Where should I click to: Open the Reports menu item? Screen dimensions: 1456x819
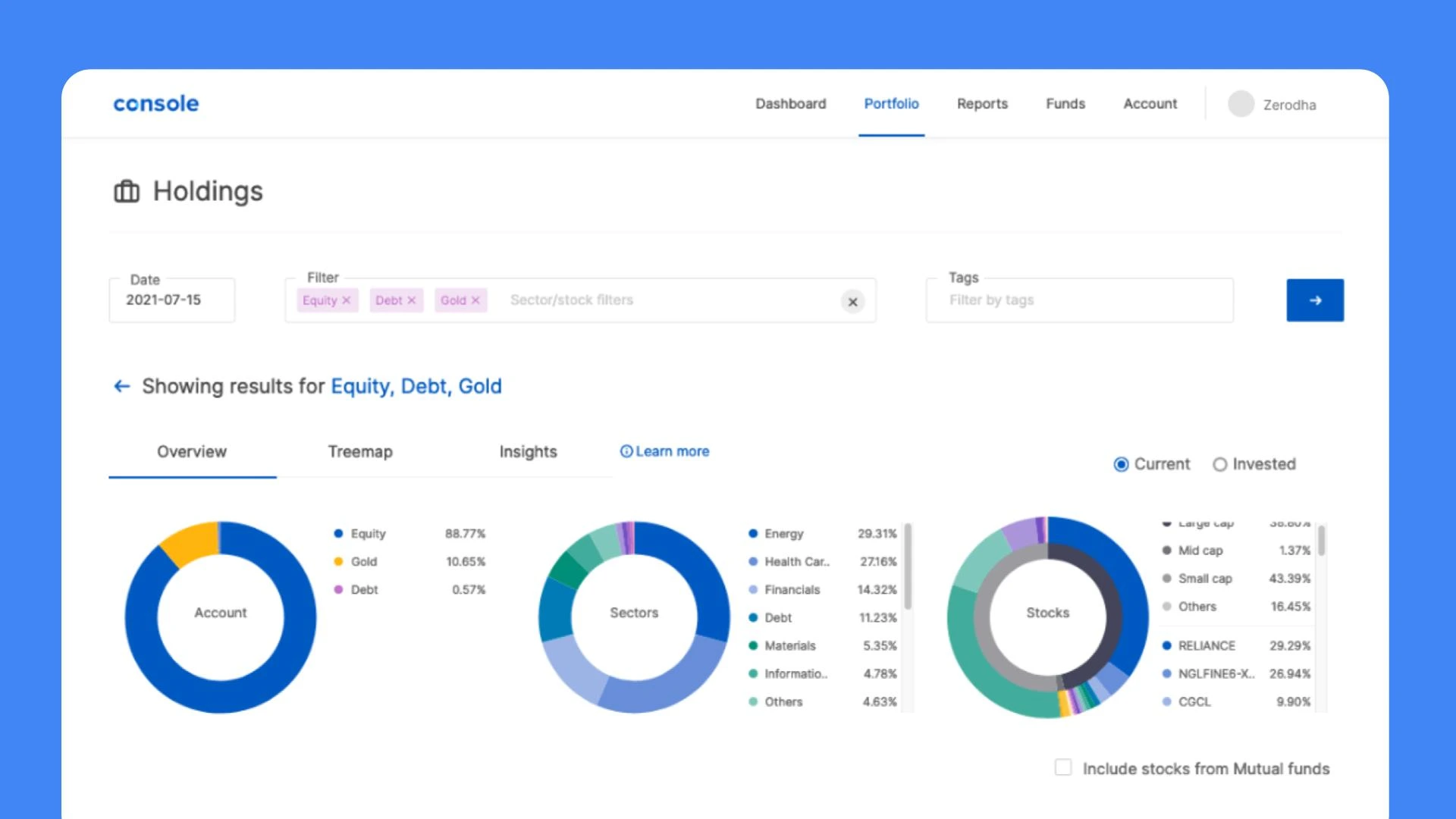tap(982, 104)
